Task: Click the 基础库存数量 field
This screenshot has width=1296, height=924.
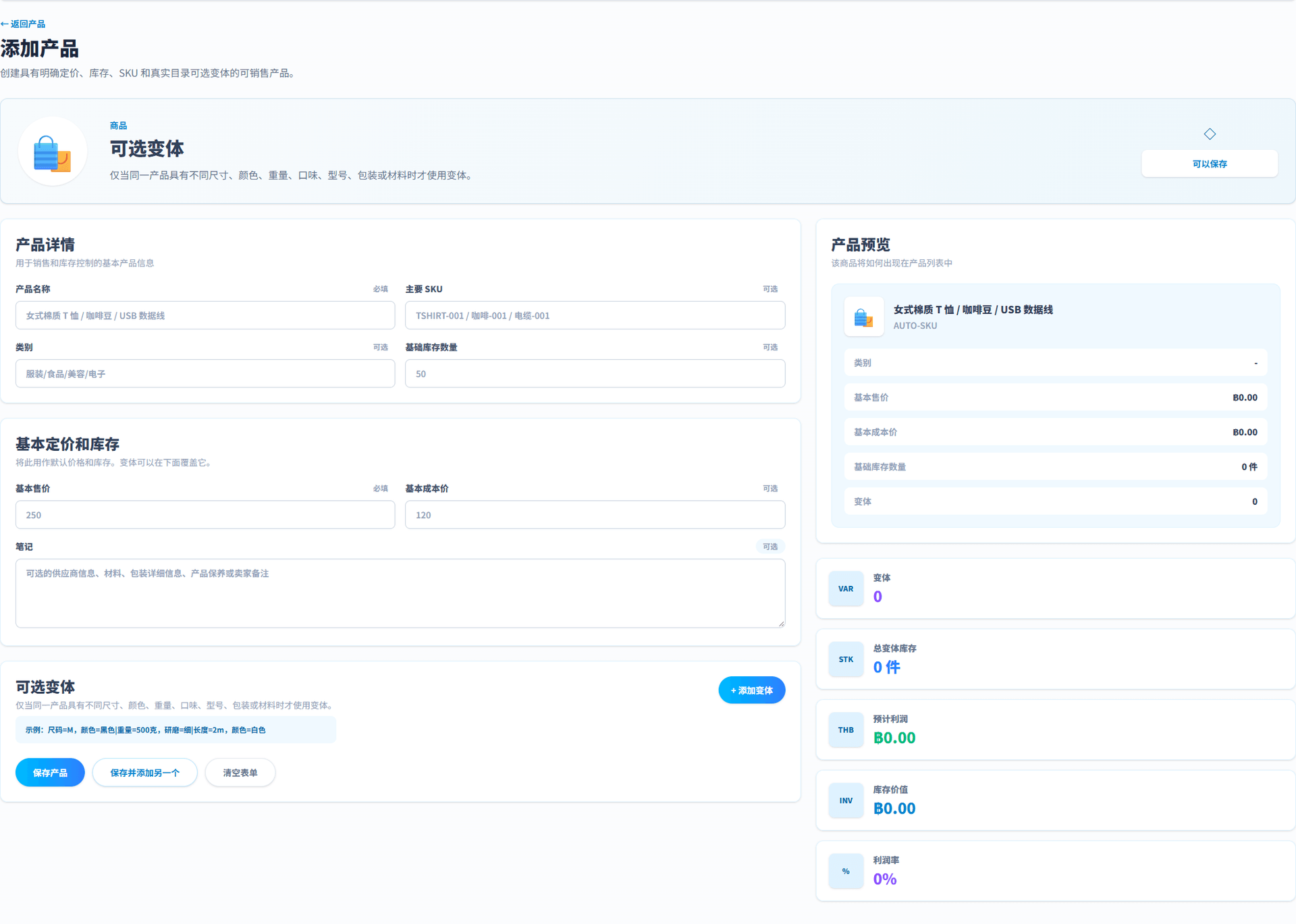Action: click(595, 373)
